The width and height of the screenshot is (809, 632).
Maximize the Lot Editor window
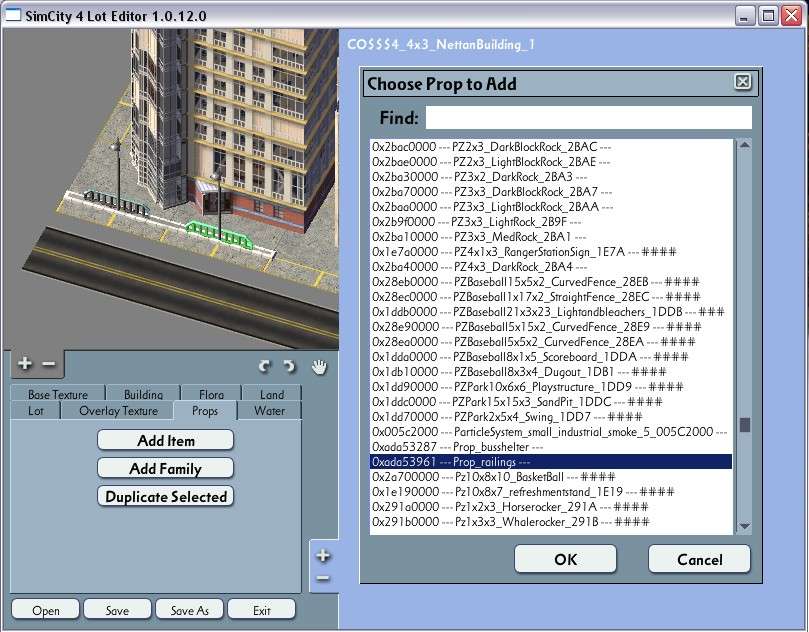768,16
